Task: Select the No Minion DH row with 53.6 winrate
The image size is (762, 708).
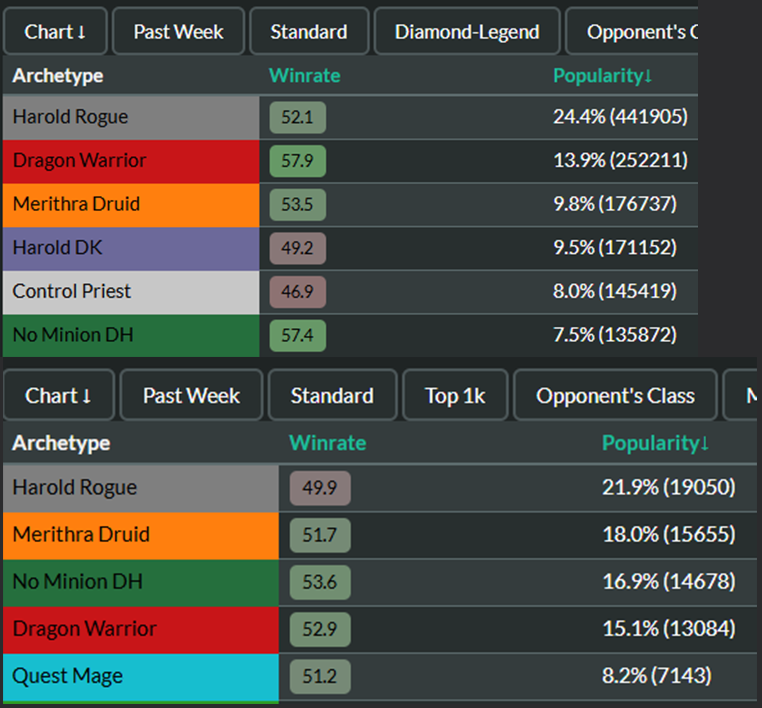Action: [380, 582]
